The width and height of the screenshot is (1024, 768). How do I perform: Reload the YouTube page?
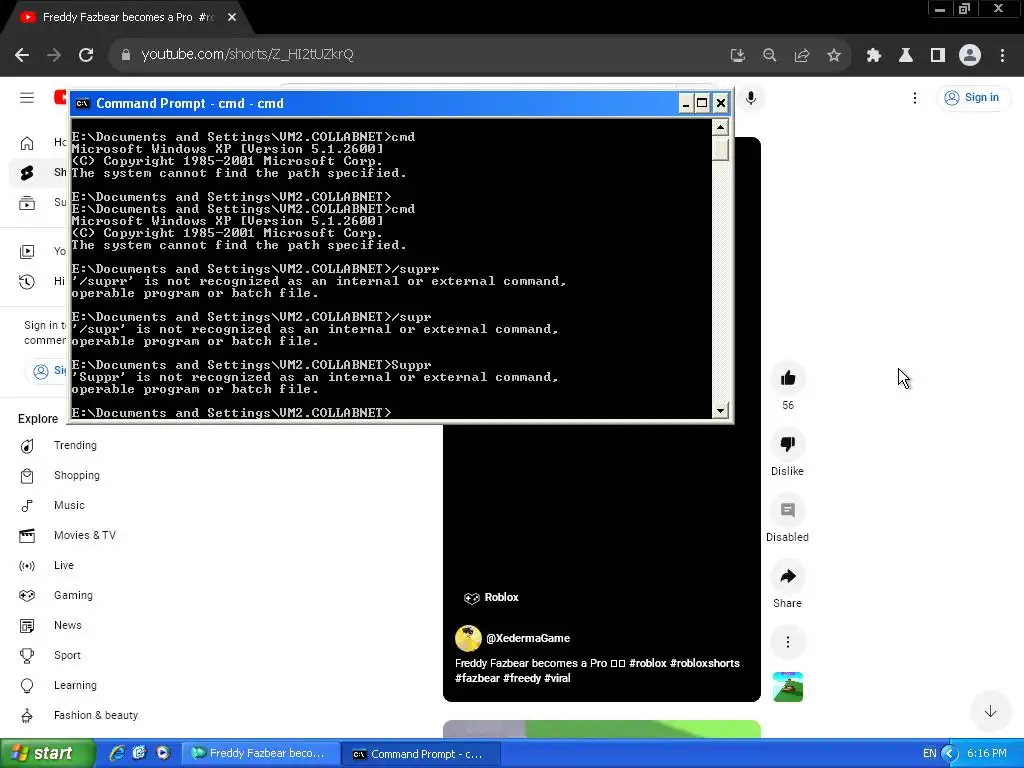[86, 55]
